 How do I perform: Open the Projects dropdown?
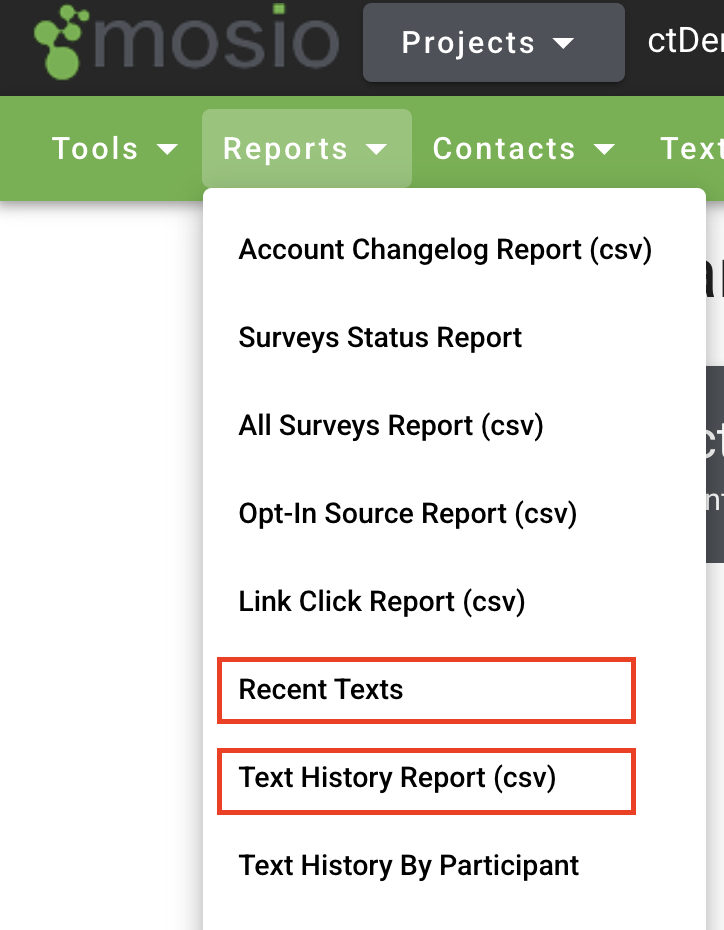pyautogui.click(x=492, y=42)
